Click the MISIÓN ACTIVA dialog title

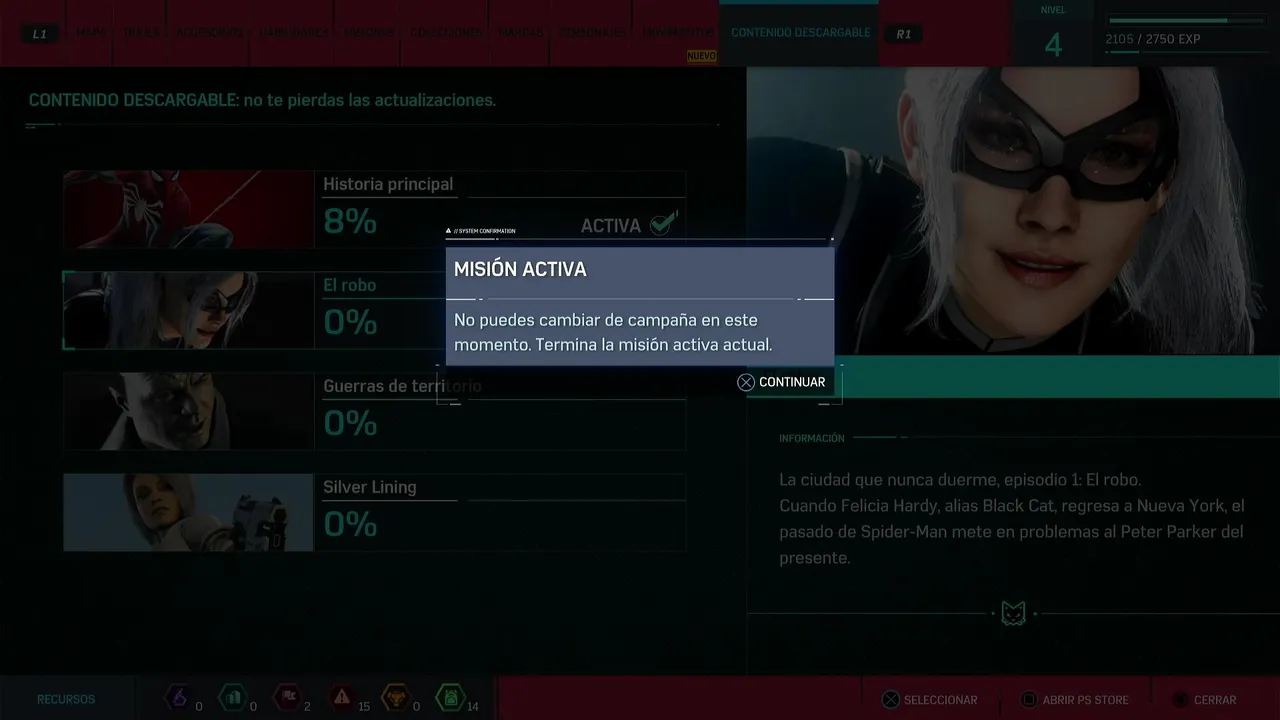(520, 269)
